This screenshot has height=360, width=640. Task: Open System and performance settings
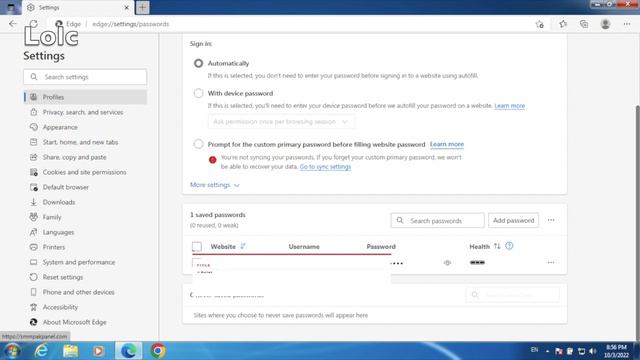pos(79,262)
